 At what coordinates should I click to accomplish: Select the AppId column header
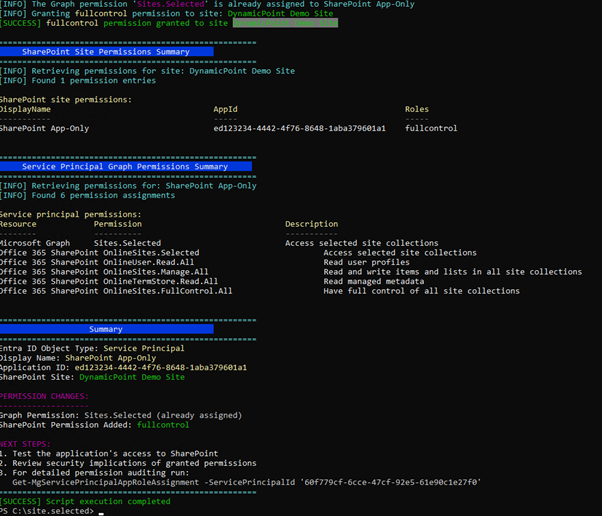tap(225, 109)
